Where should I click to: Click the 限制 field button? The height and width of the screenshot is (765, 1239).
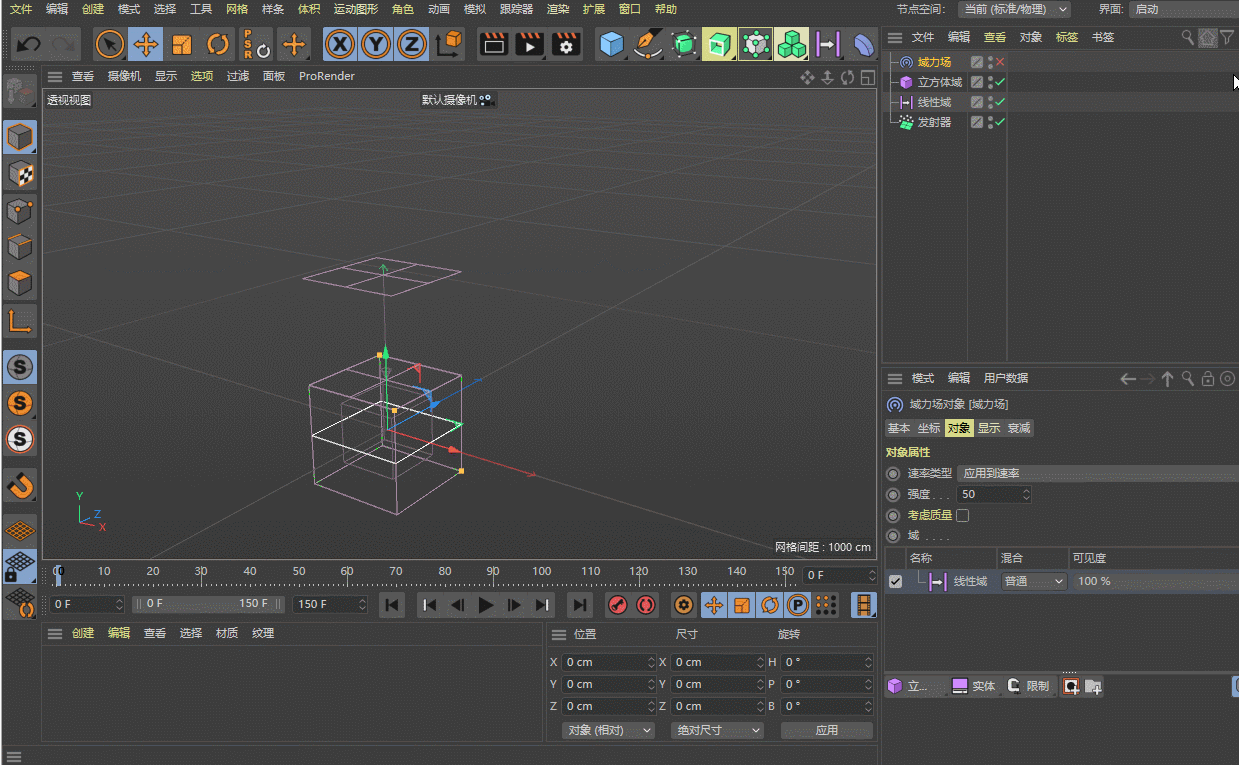coord(1029,686)
